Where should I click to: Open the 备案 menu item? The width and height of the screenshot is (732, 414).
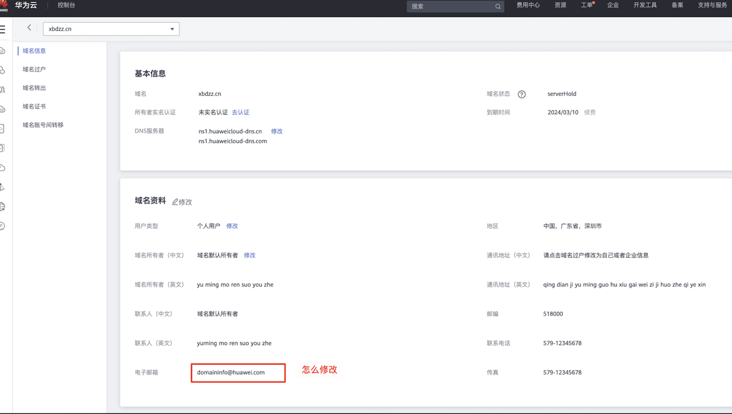tap(677, 5)
